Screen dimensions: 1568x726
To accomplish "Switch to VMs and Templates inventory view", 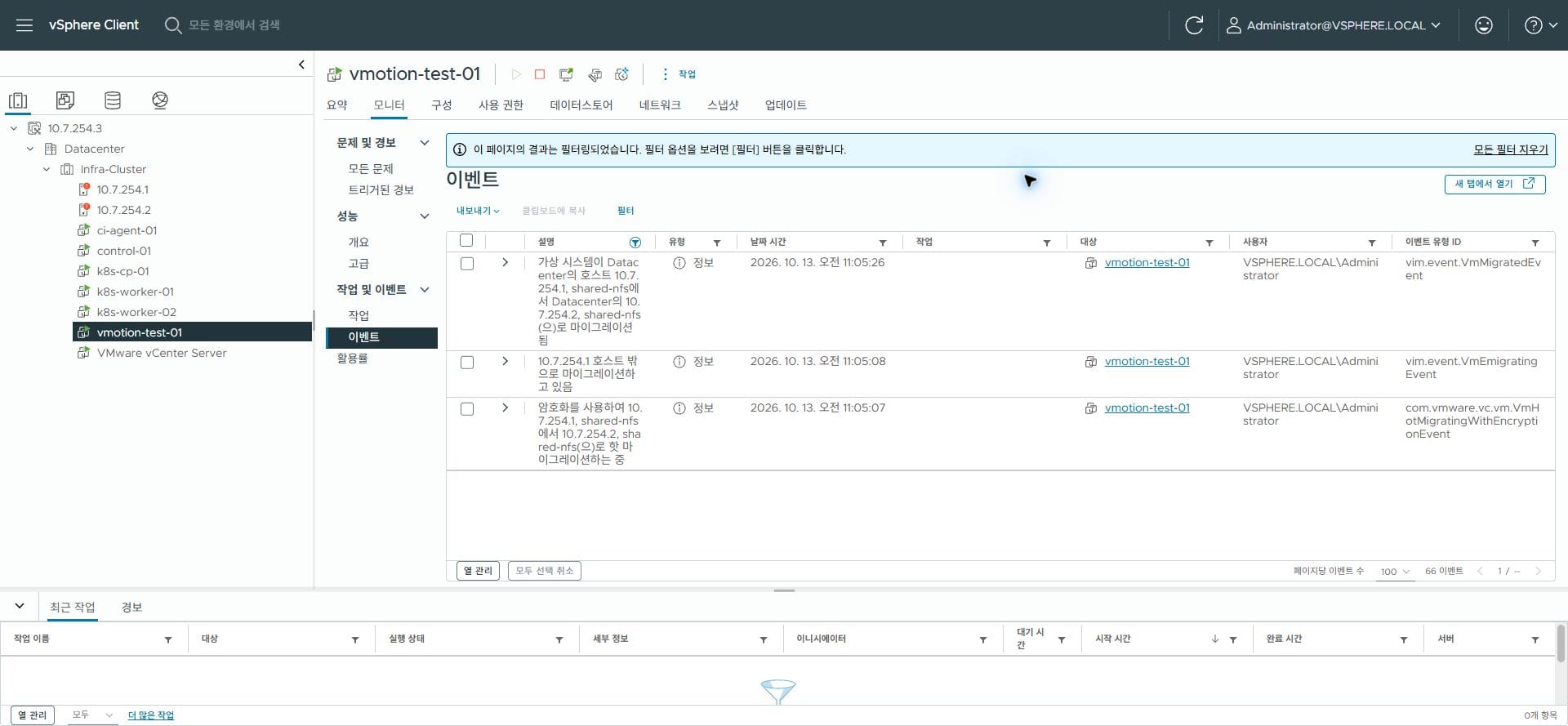I will pos(65,100).
